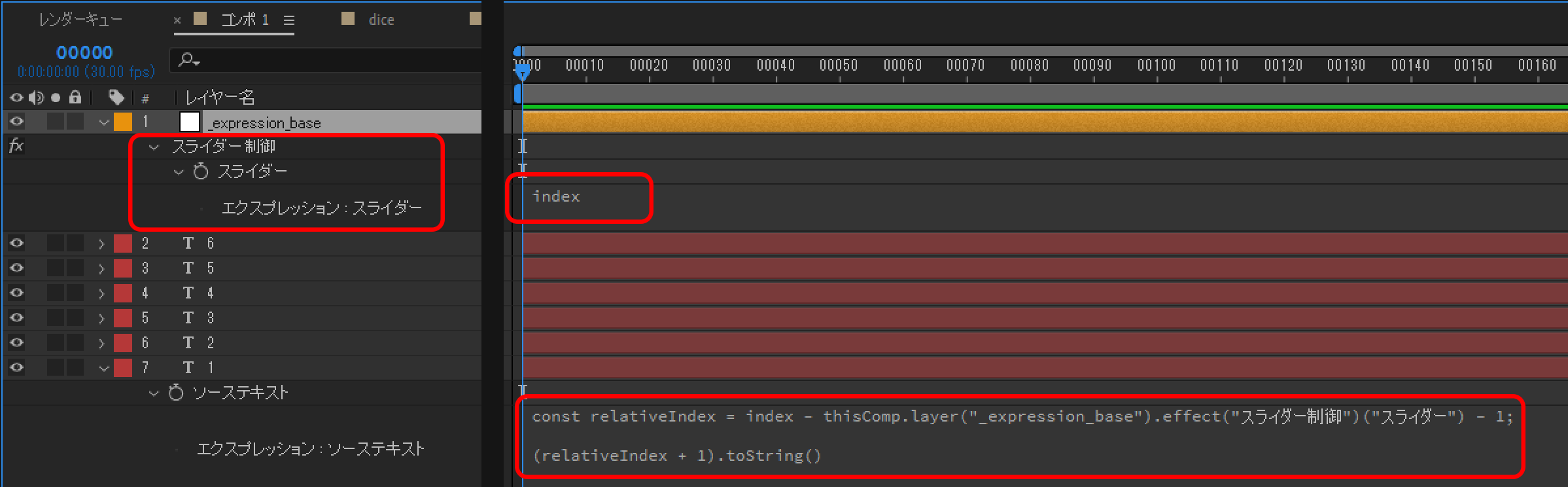Expand layer 3 properties
Screen dimensions: 1568x487
click(101, 268)
